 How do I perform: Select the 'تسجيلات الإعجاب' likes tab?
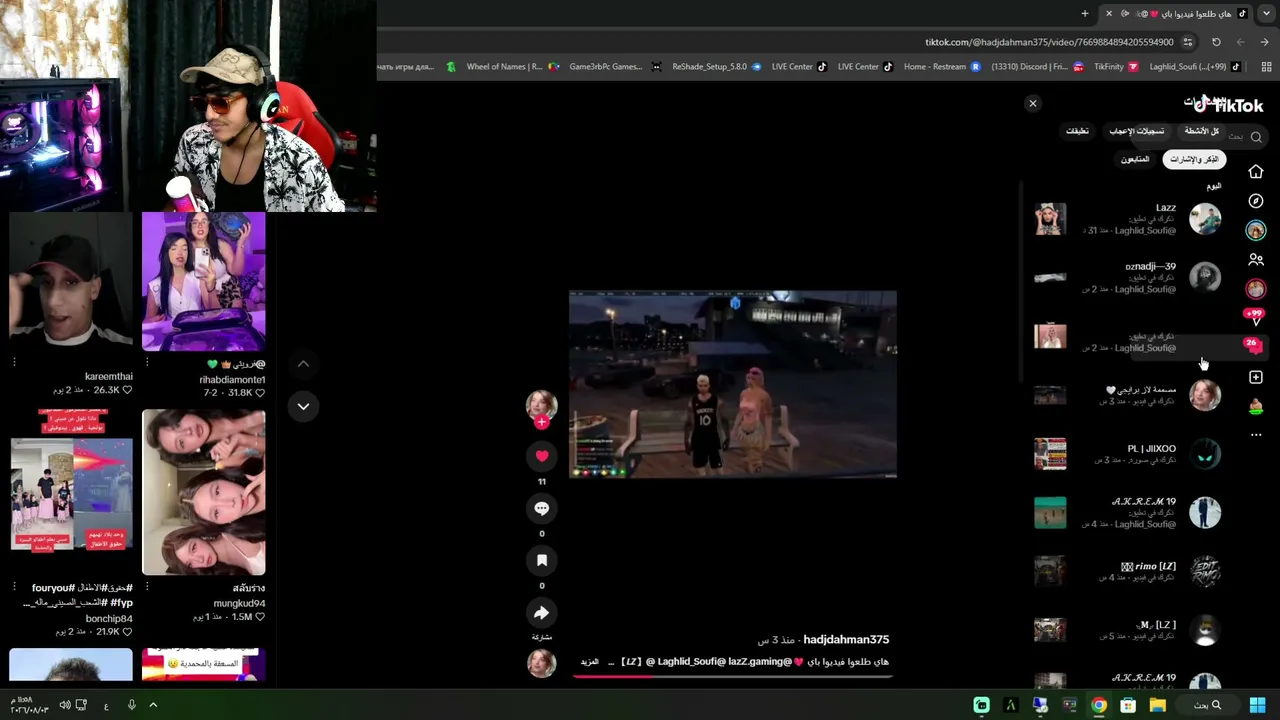point(1136,131)
